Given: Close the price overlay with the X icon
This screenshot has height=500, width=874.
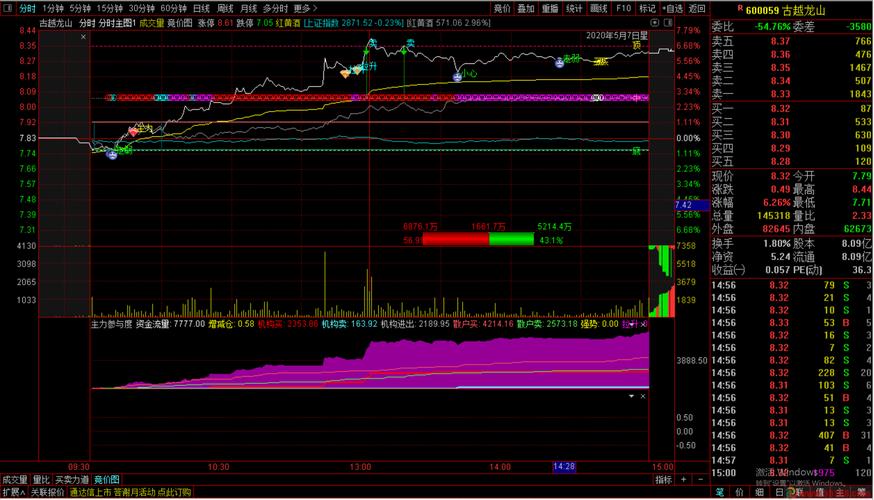Looking at the screenshot, I should pyautogui.click(x=645, y=396).
